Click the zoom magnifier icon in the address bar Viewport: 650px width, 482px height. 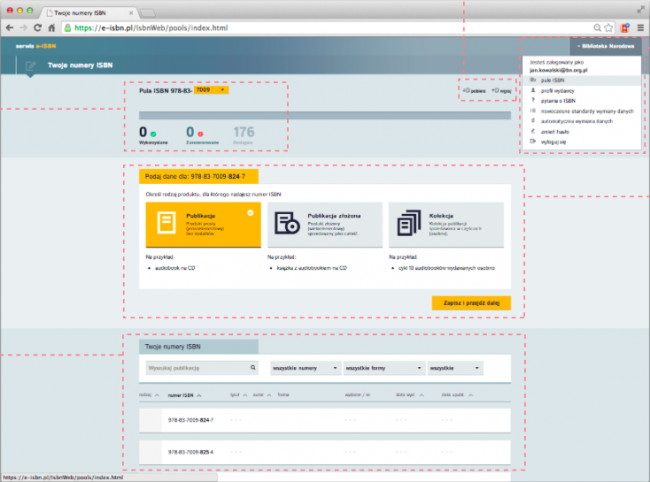[597, 28]
